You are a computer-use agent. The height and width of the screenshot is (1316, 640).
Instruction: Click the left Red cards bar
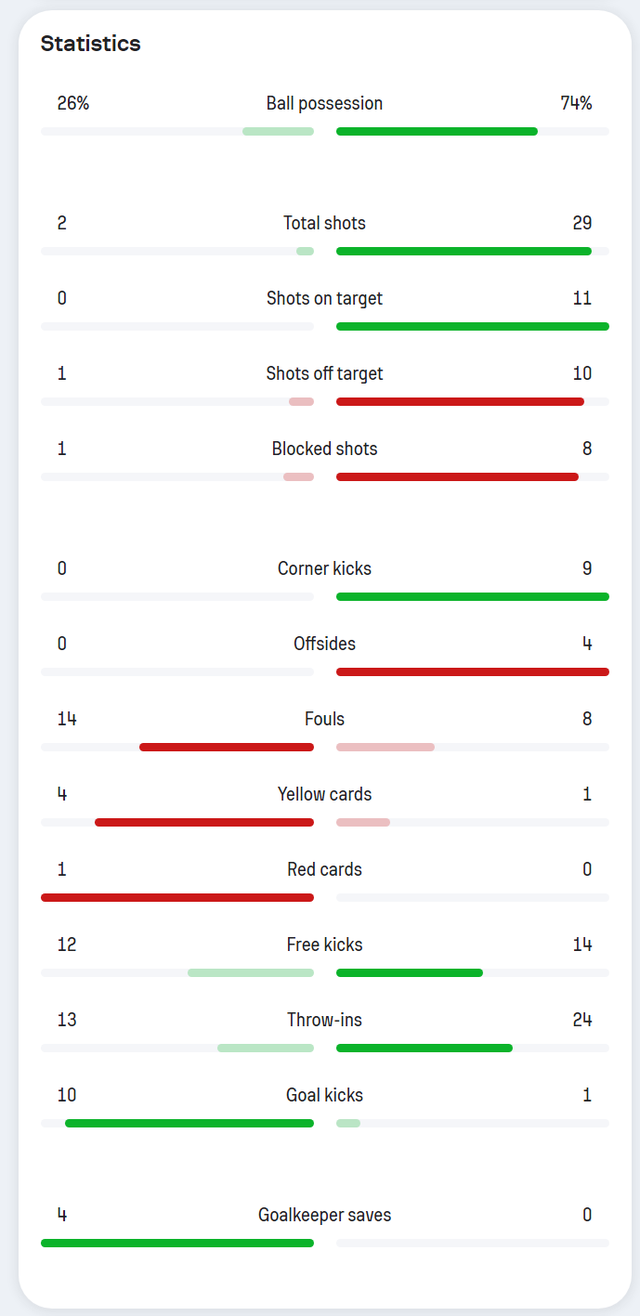tap(177, 897)
